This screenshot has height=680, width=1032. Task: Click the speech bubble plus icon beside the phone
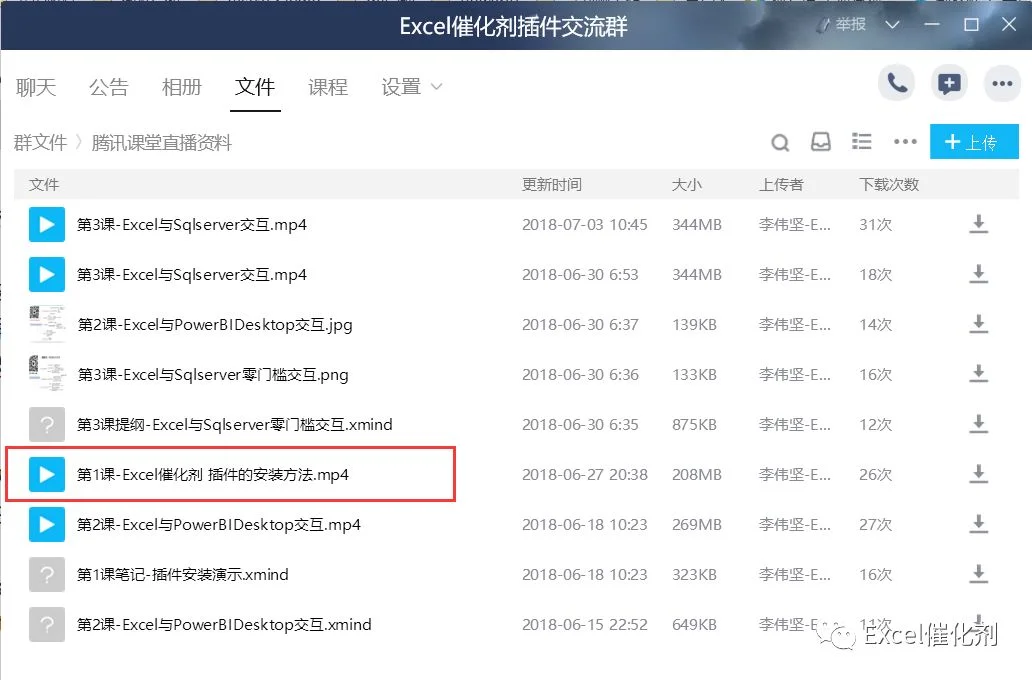(949, 84)
